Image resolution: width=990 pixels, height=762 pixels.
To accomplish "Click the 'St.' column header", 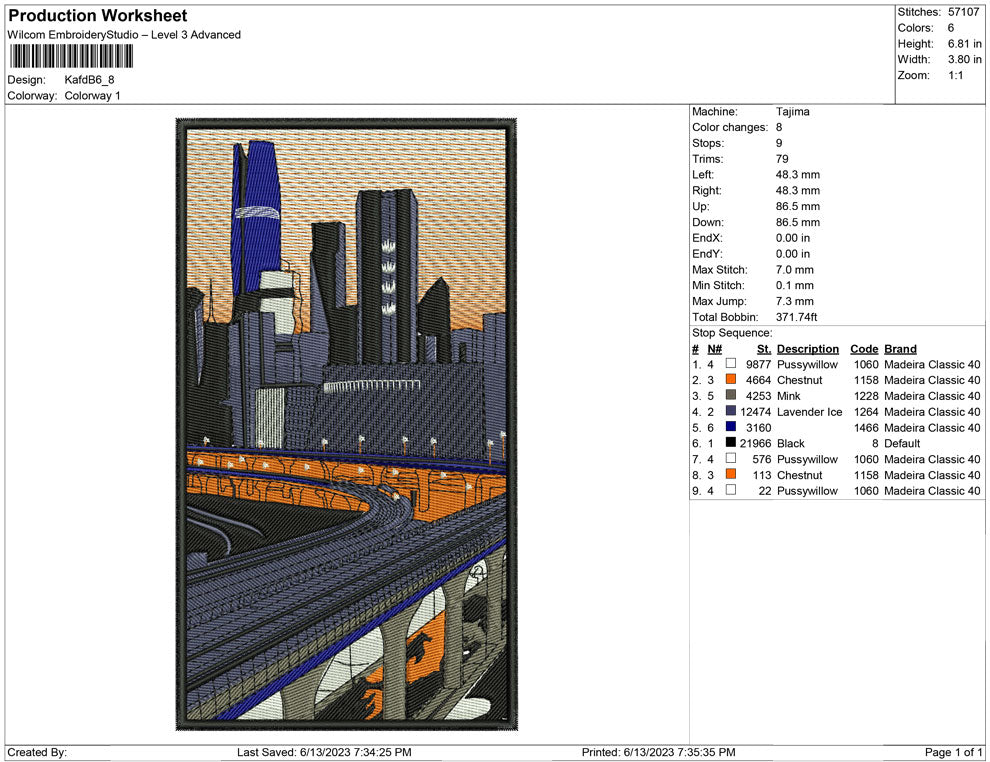I will click(764, 349).
